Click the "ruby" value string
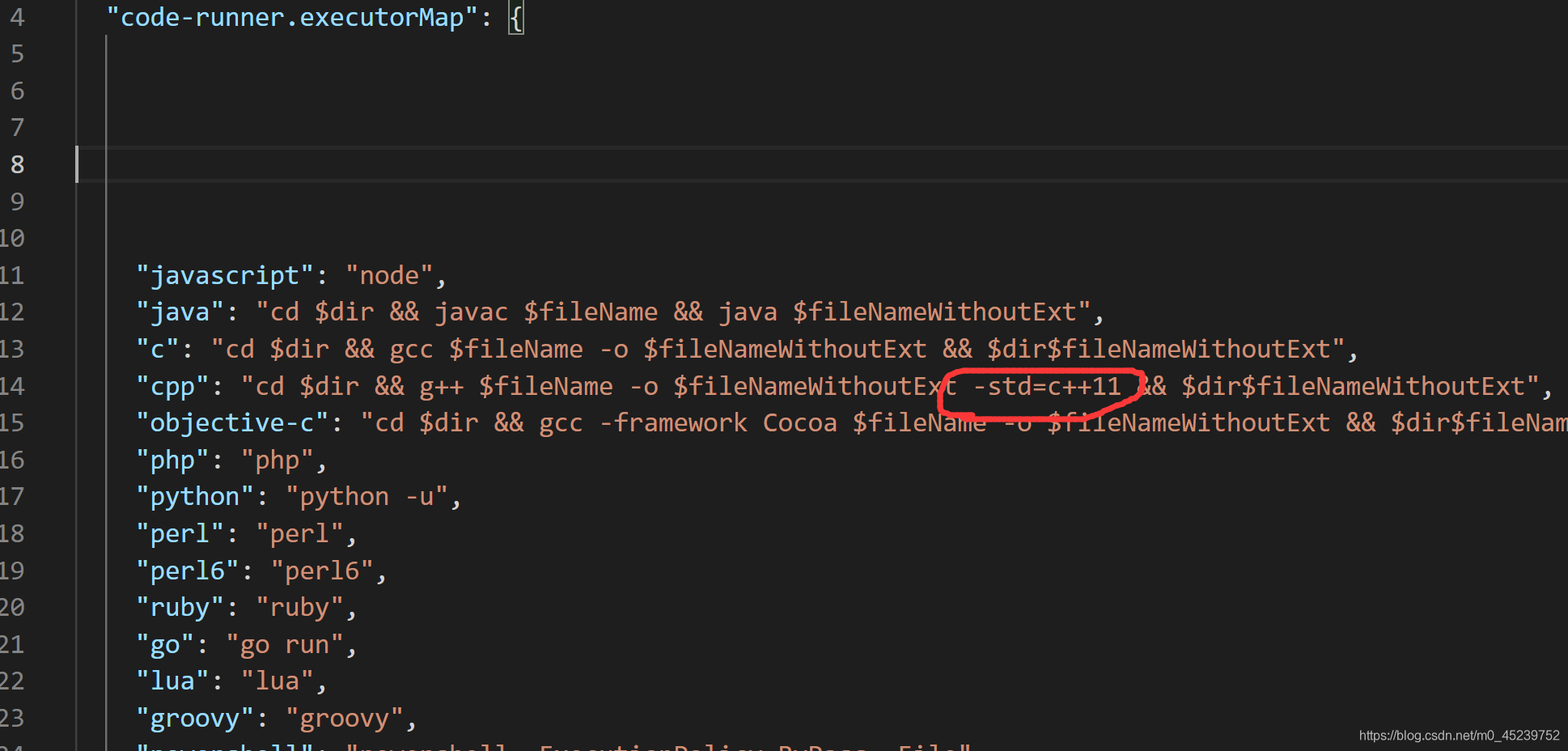1568x751 pixels. point(299,607)
